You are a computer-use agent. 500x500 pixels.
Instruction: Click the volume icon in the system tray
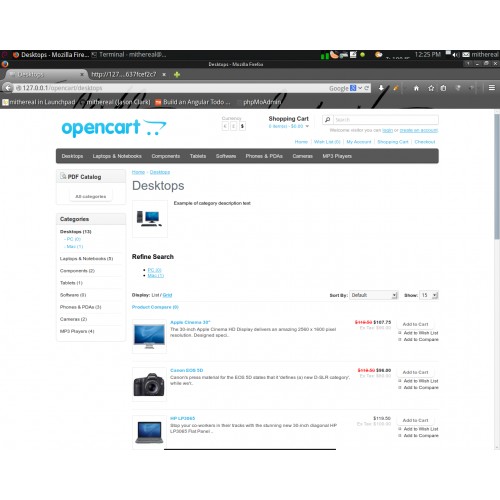[456, 55]
